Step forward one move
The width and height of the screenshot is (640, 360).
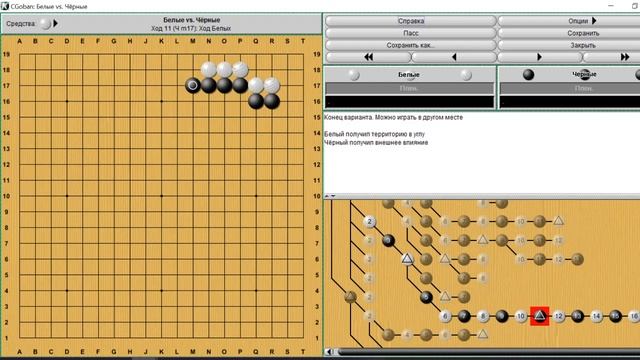(x=540, y=57)
